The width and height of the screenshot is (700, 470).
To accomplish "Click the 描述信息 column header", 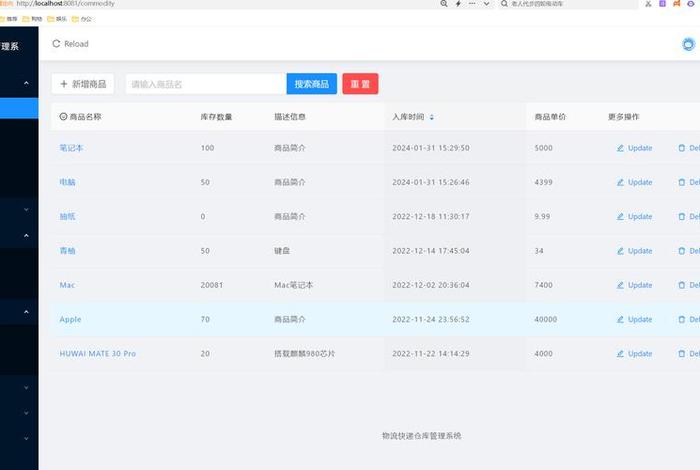I will coord(290,117).
